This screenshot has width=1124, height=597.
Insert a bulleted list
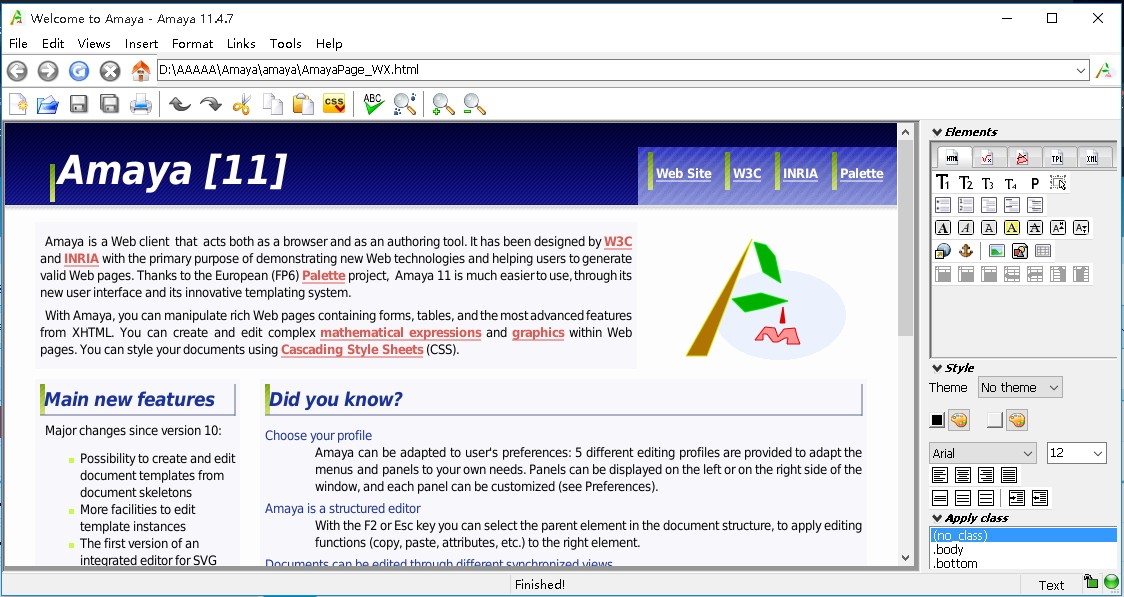943,206
